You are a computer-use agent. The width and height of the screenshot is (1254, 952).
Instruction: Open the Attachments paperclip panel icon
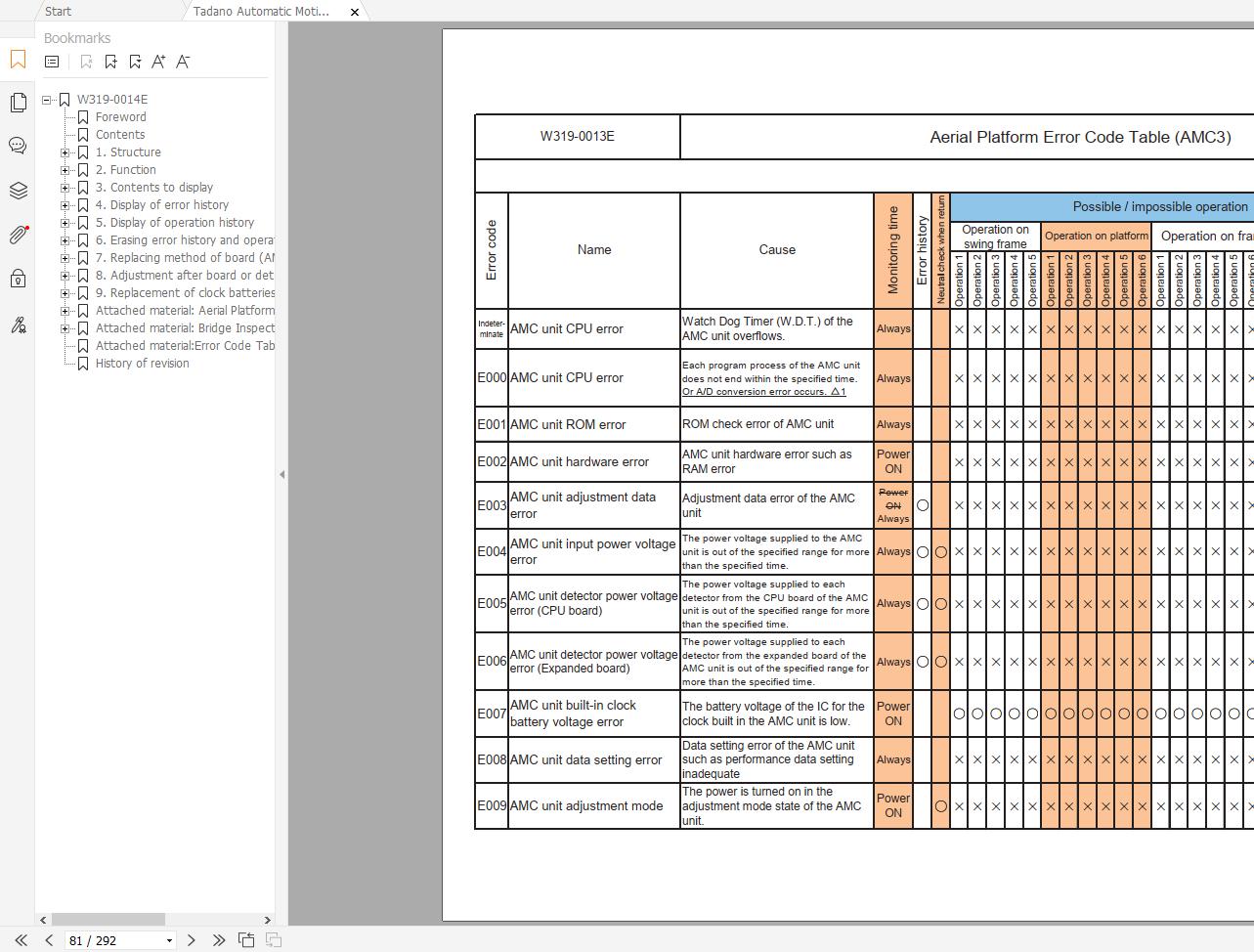pos(18,235)
